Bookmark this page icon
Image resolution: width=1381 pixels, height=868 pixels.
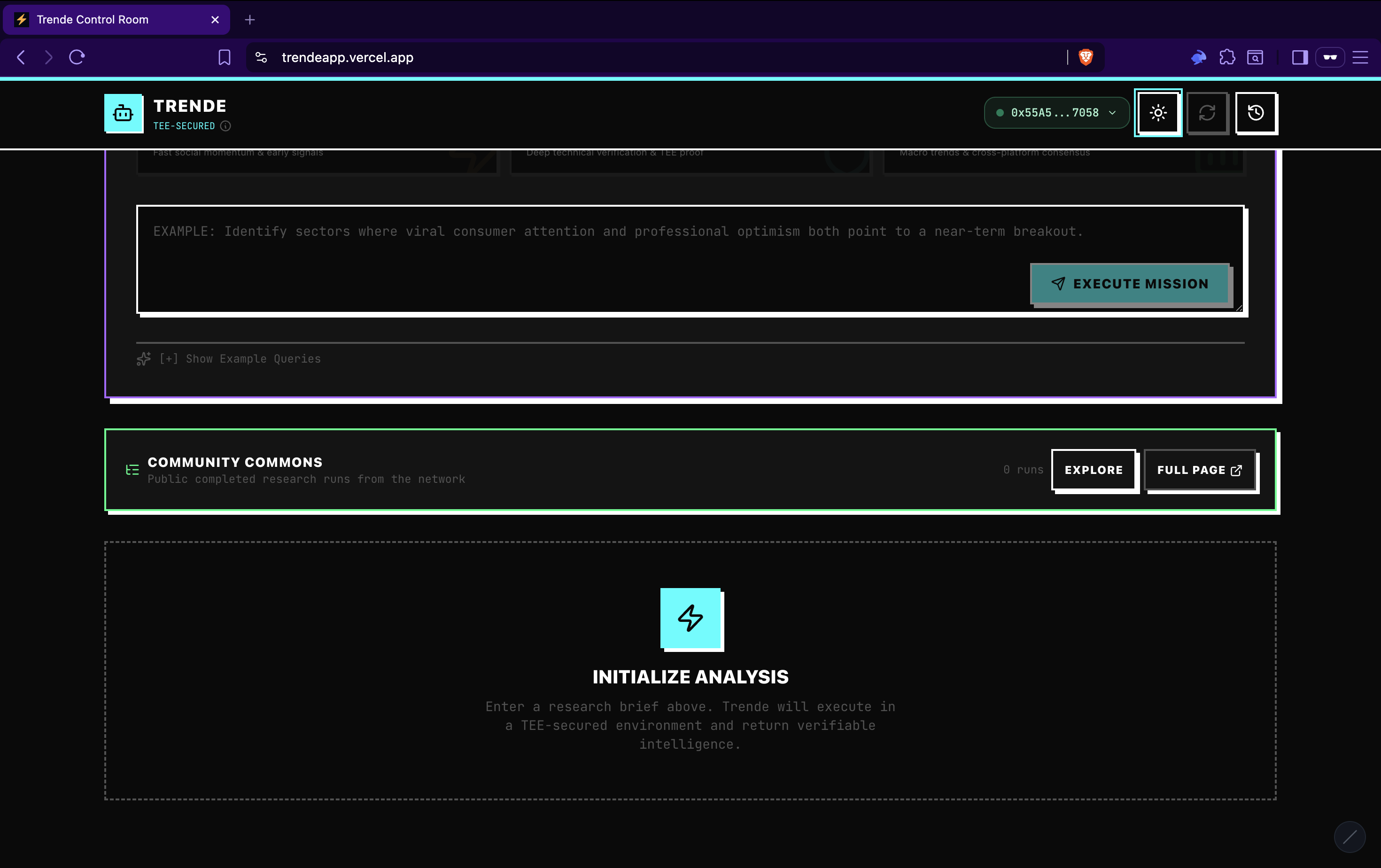pyautogui.click(x=224, y=57)
